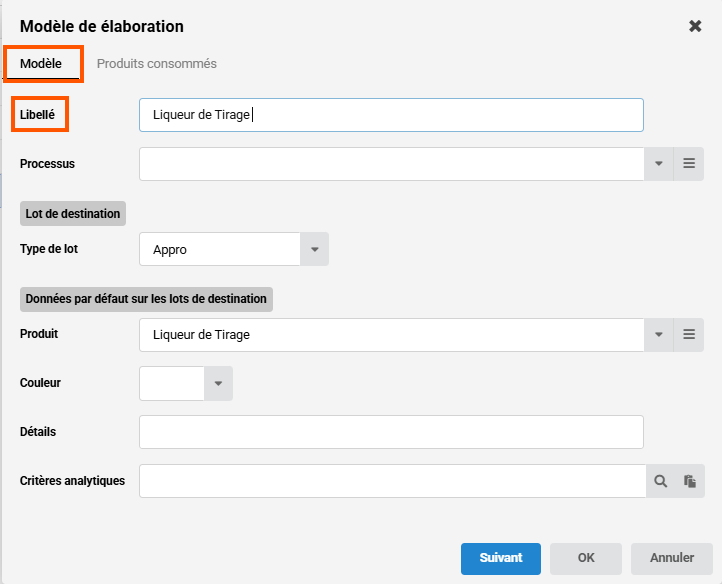The height and width of the screenshot is (584, 722).
Task: Confirm with the OK button
Action: point(586,558)
